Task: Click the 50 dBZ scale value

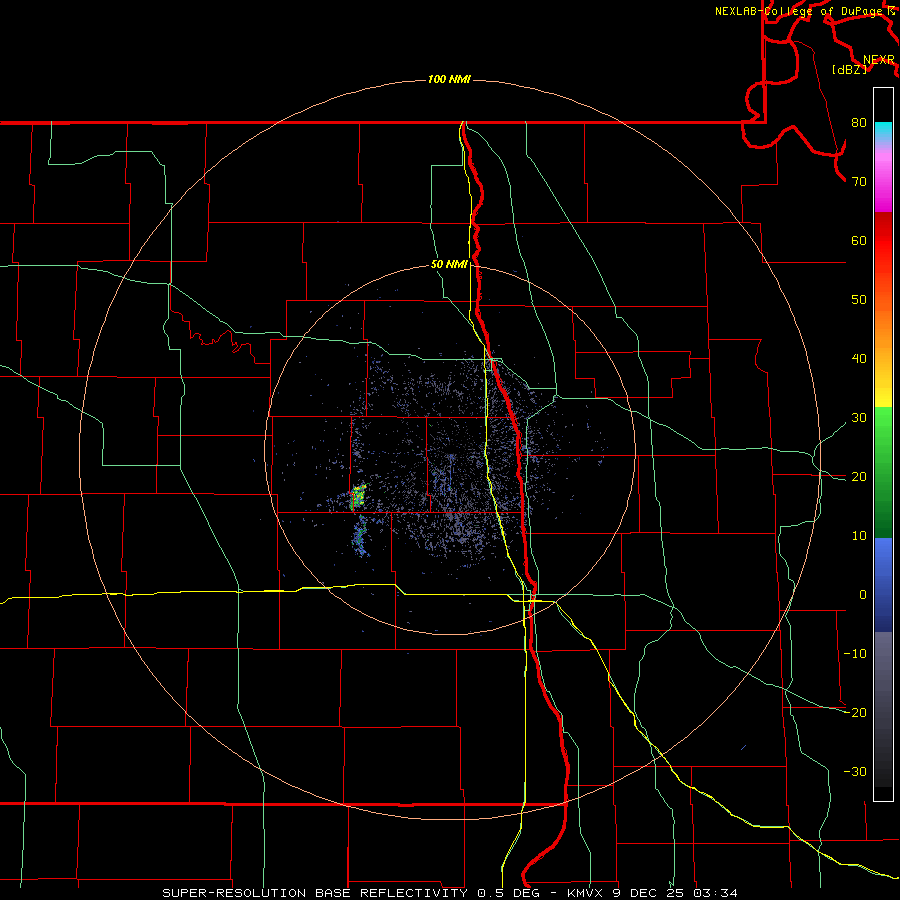Action: pyautogui.click(x=859, y=300)
